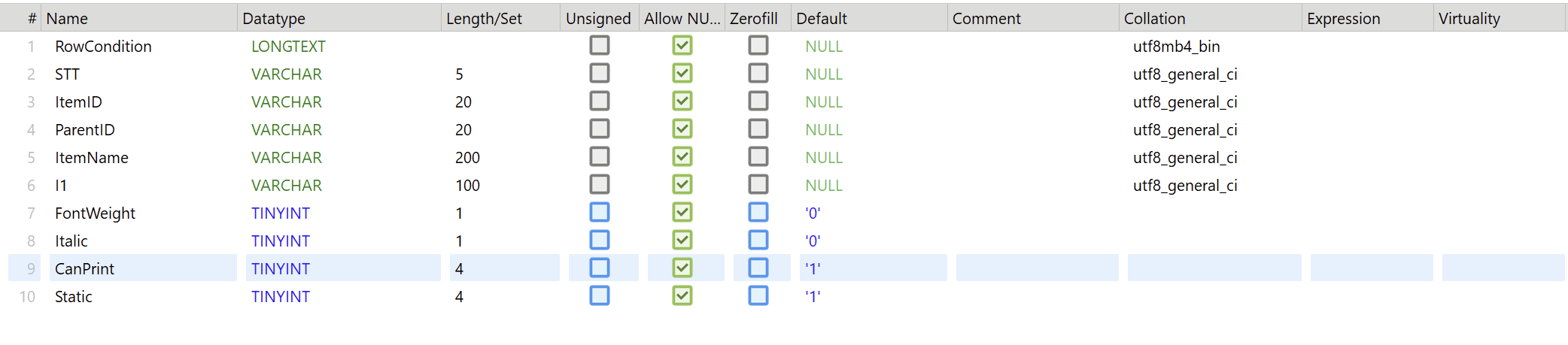Viewport: 1568px width, 345px height.
Task: Uncheck Allow NULL for ItemID row
Action: coord(682,101)
